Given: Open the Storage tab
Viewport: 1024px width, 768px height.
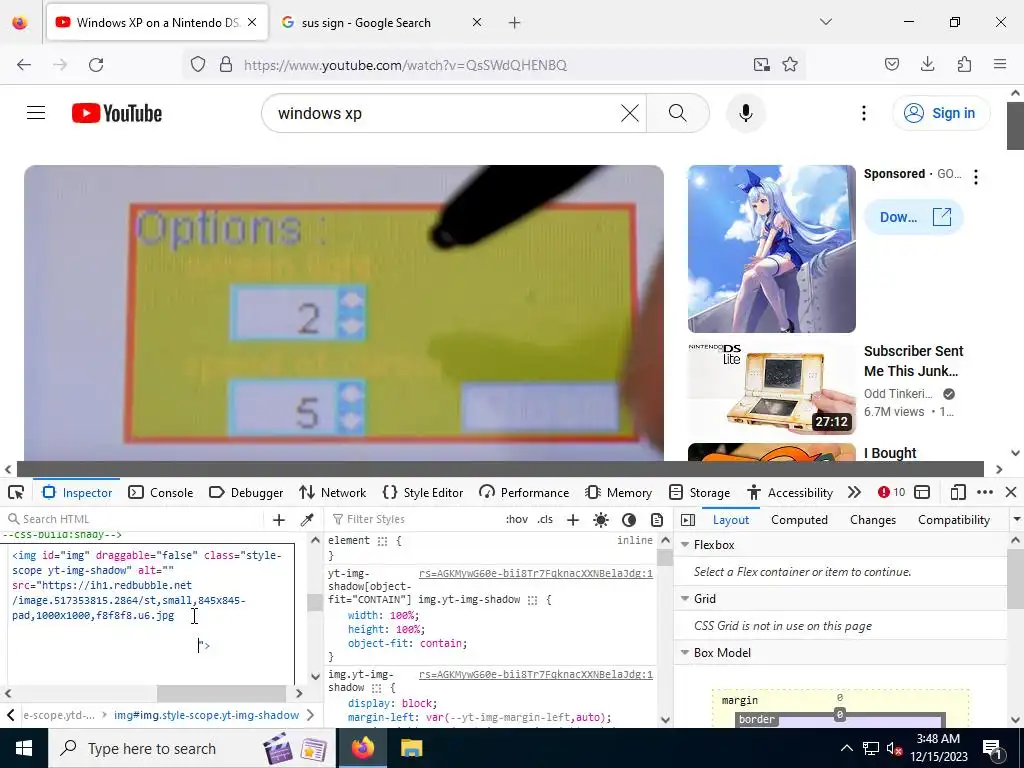Looking at the screenshot, I should 700,492.
